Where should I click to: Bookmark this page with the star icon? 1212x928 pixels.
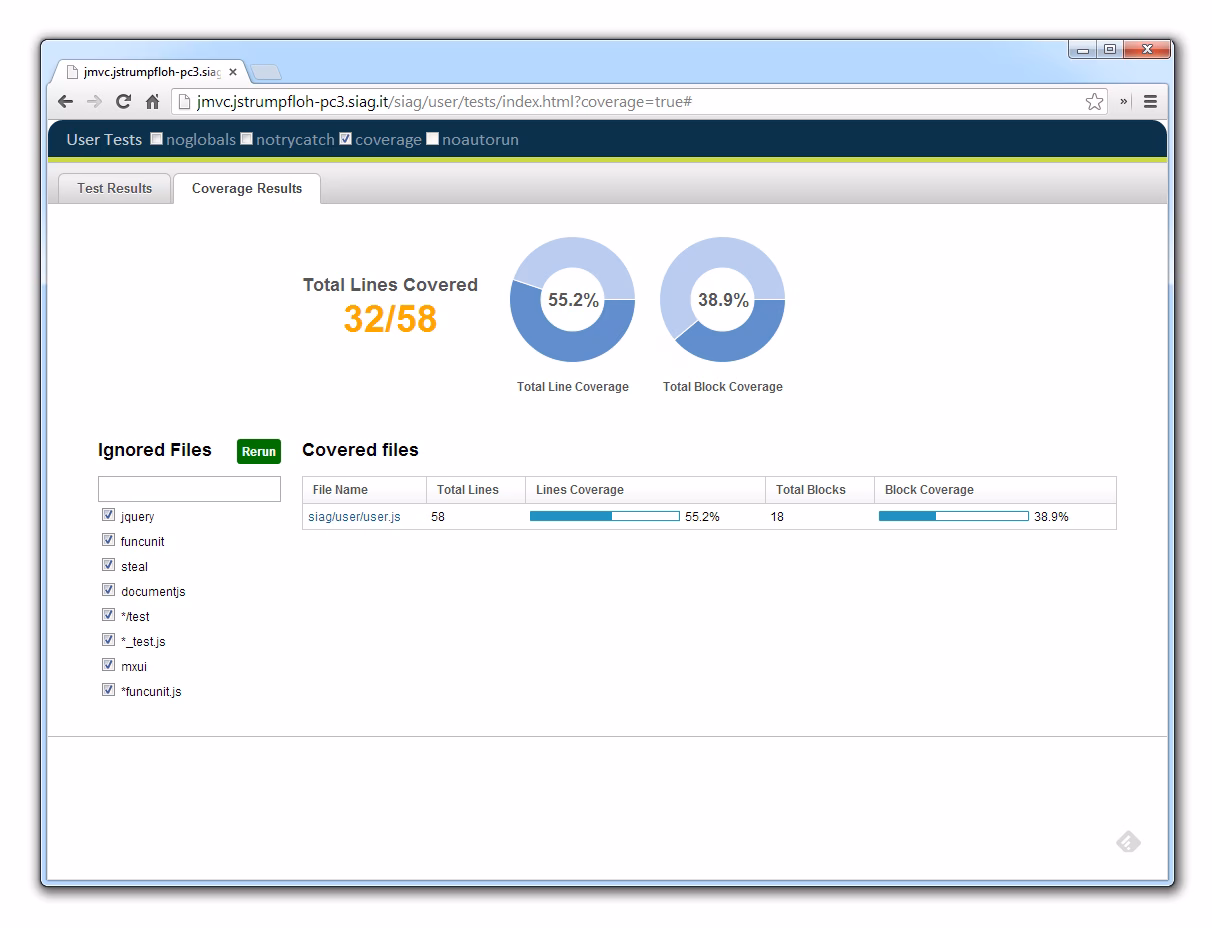click(1094, 101)
